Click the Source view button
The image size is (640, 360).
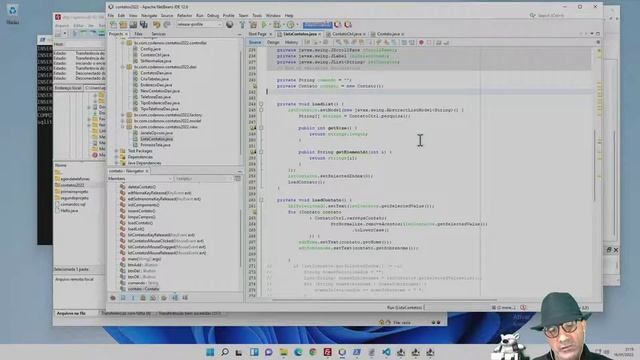tap(255, 42)
